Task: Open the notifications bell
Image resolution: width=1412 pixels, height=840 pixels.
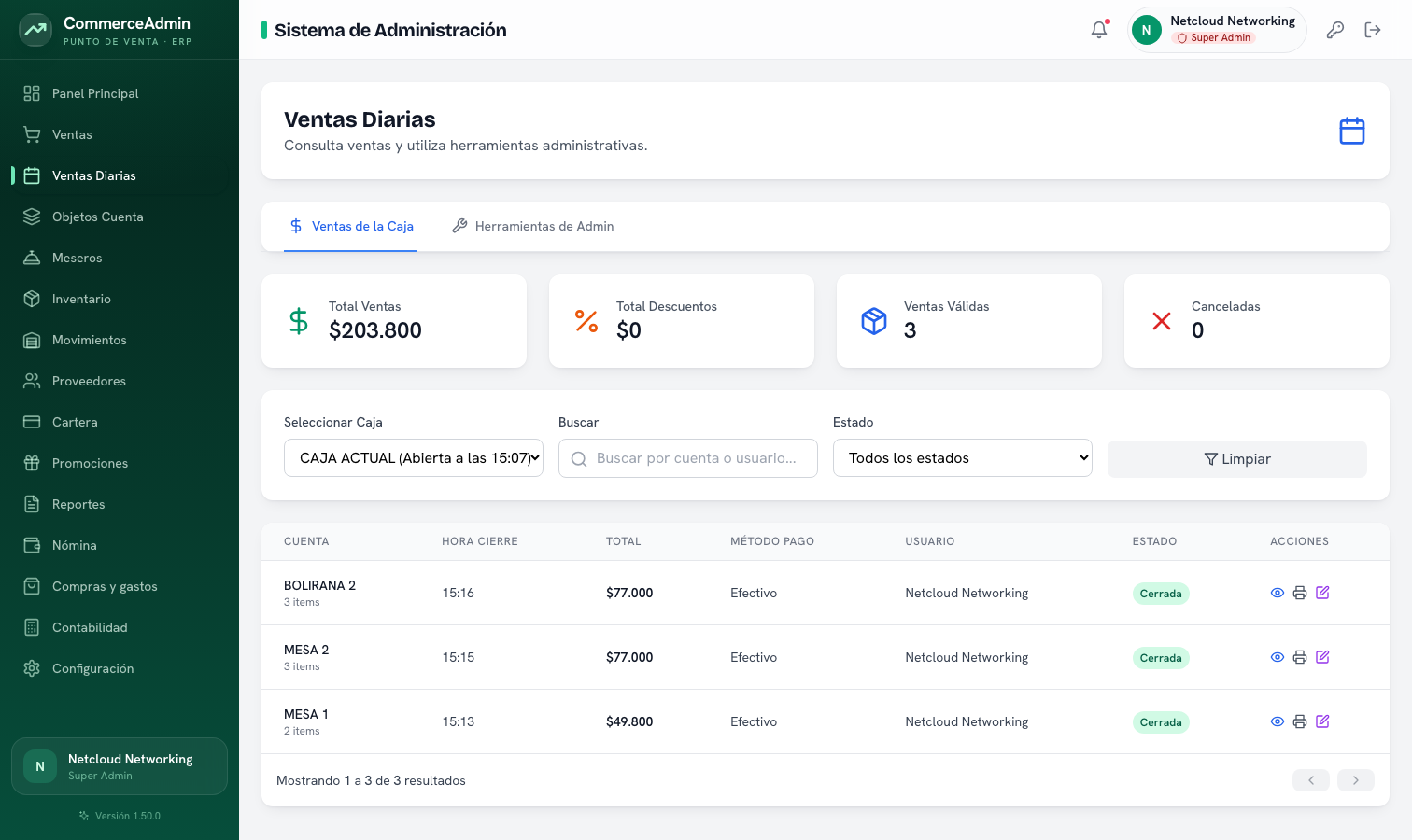Action: (x=1099, y=30)
